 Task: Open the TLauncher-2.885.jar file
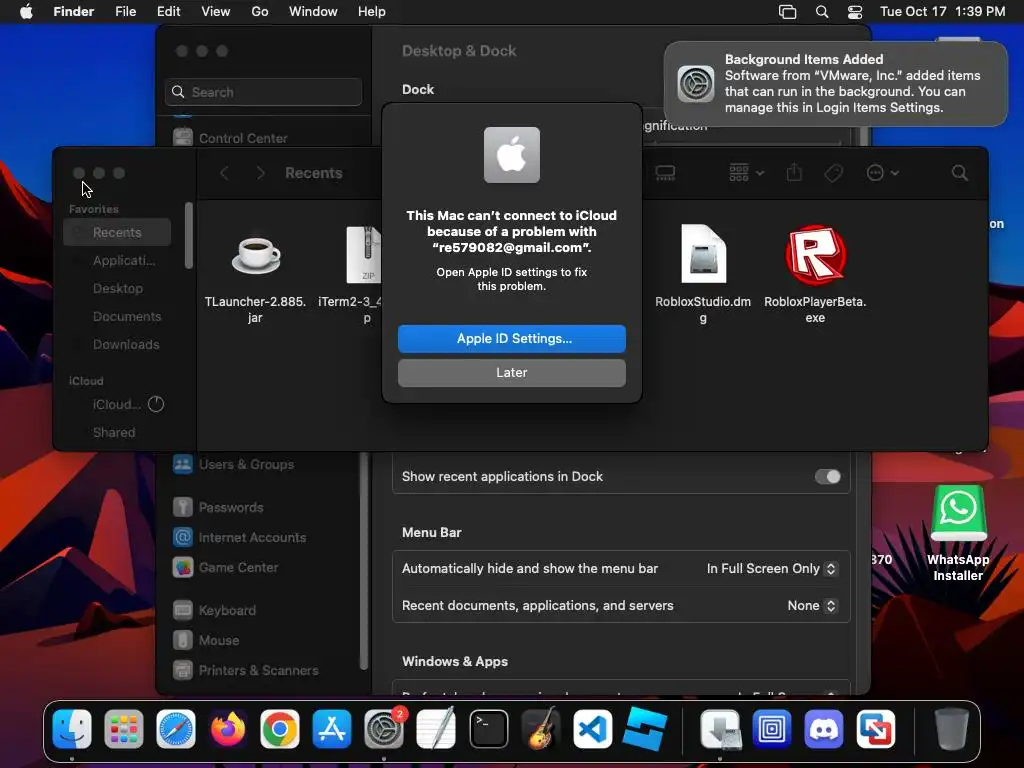(255, 276)
